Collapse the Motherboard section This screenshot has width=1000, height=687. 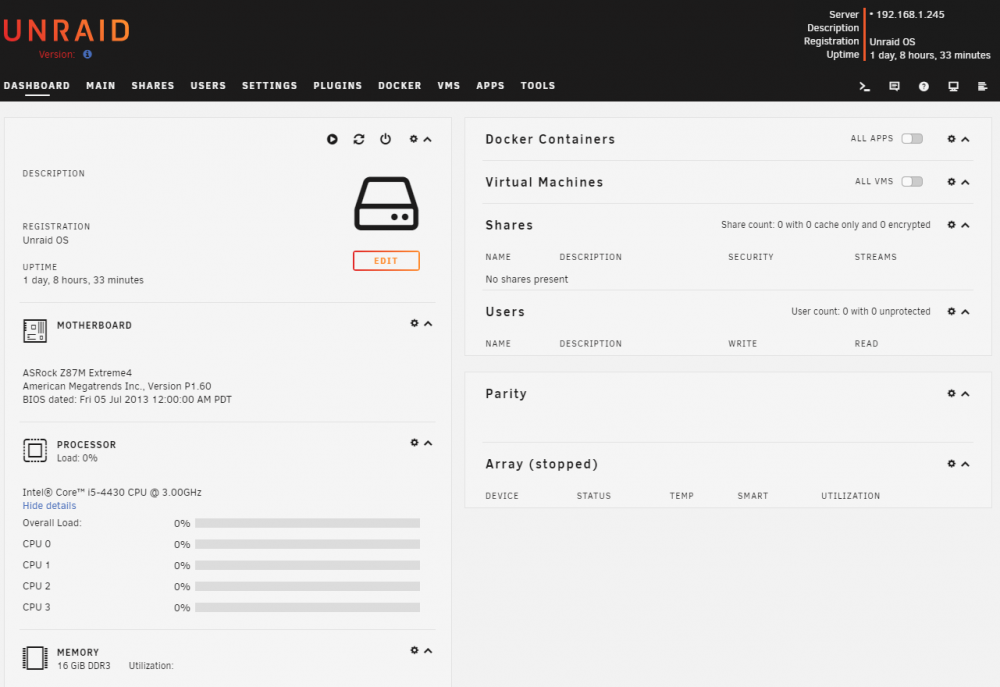point(428,323)
